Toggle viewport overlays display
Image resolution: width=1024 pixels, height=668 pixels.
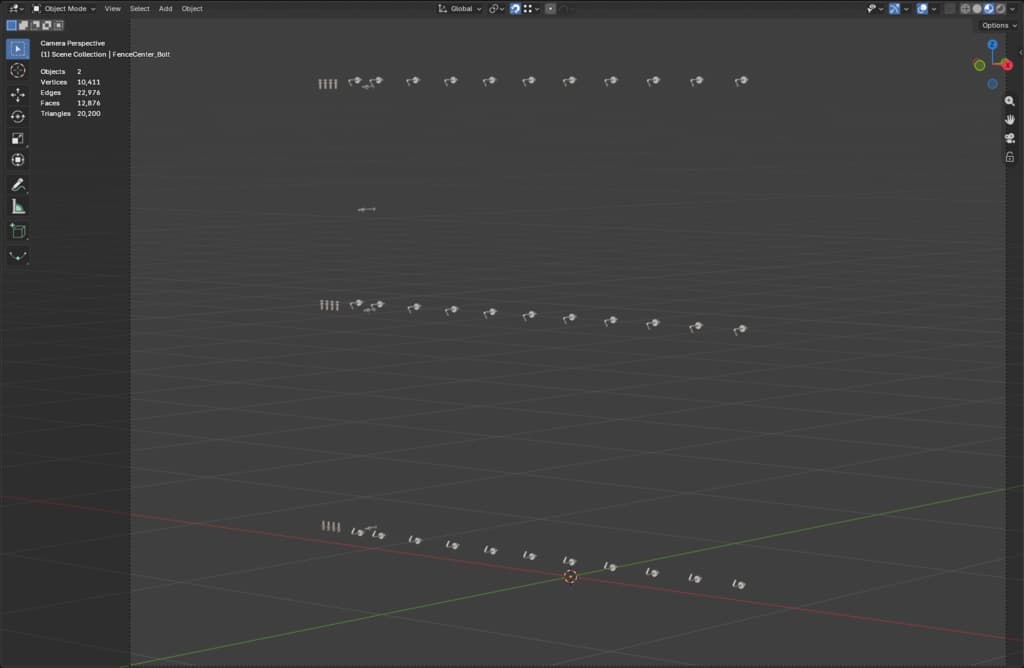click(922, 8)
